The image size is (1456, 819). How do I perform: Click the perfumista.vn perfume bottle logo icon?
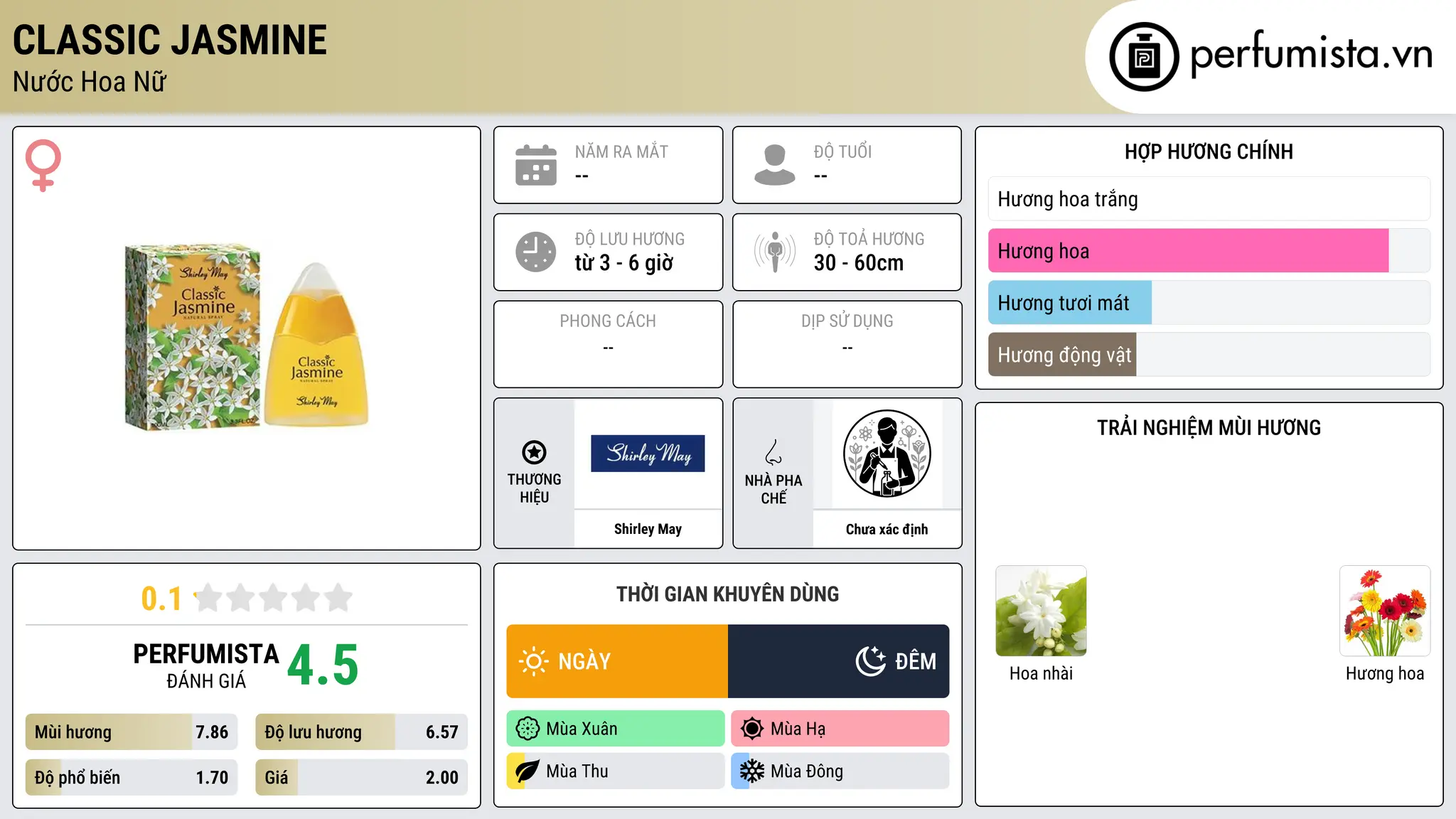1144,57
